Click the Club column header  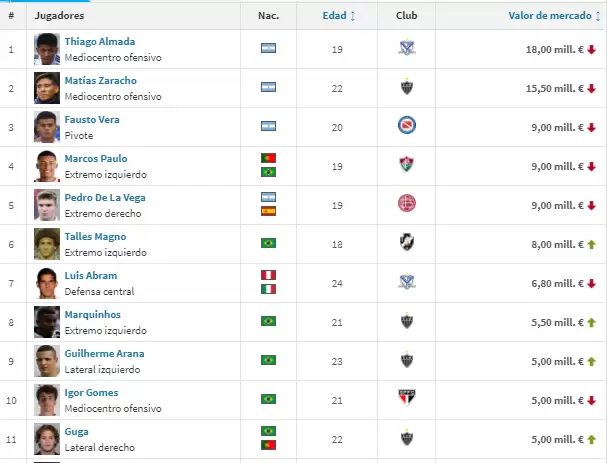coord(406,16)
